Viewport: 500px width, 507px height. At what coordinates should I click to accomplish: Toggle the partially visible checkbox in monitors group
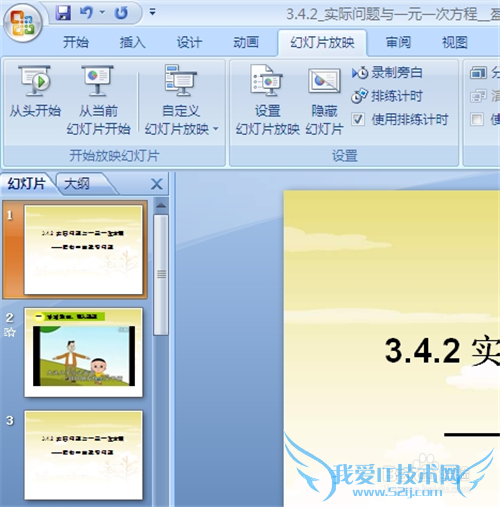477,119
